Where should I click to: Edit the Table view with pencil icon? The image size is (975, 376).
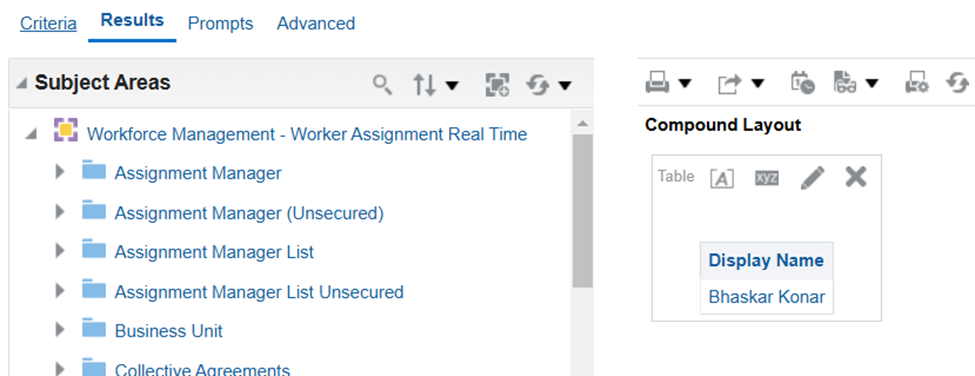[x=812, y=178]
